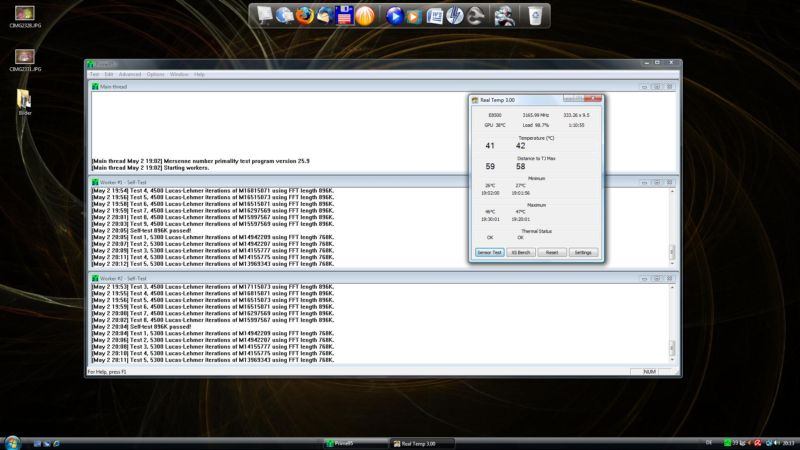Screen dimensions: 800x450
Task: Open CIMG2331.JPG desktop image
Action: [24, 60]
